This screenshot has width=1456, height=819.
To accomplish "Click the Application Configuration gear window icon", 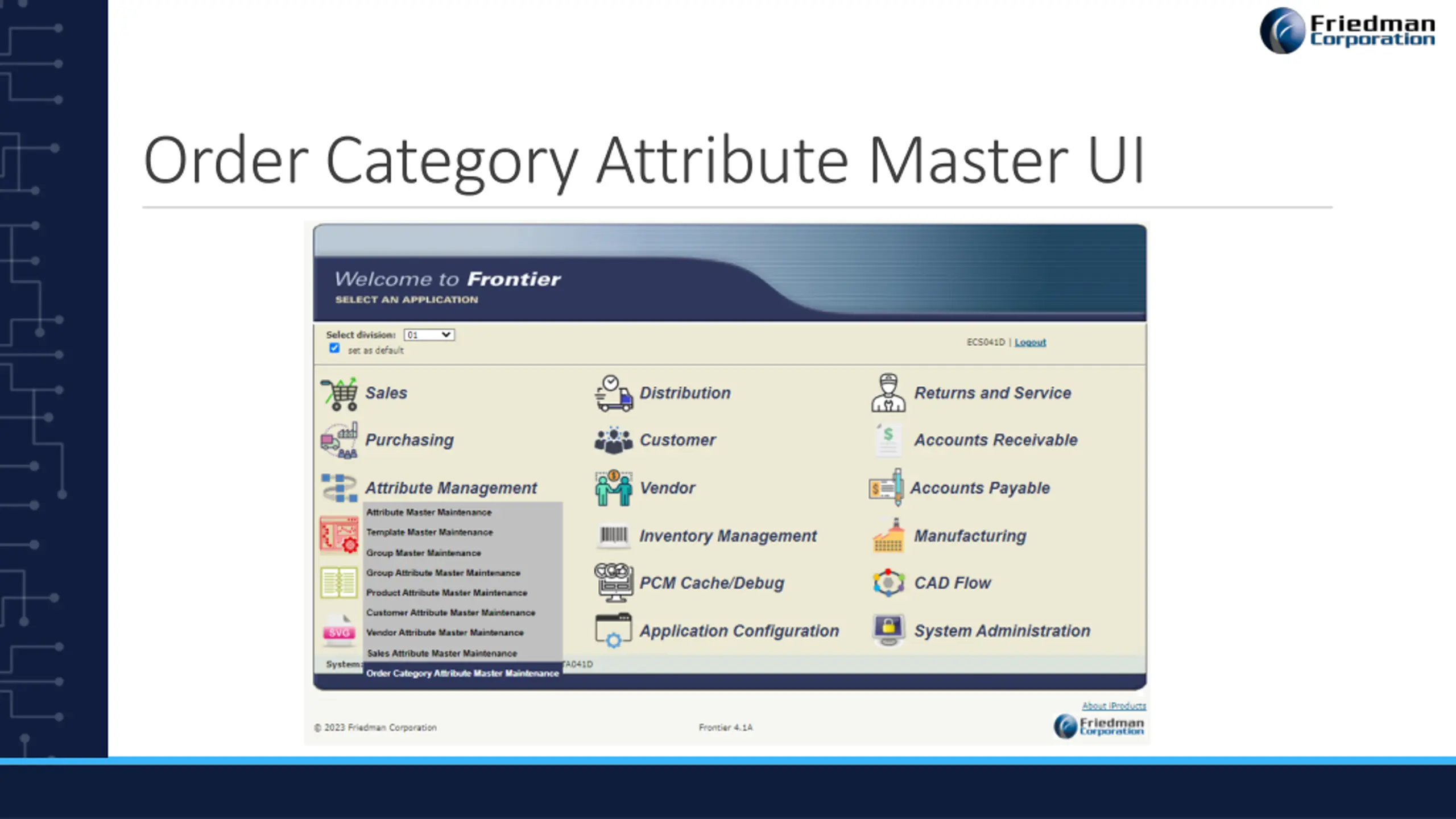I will point(613,630).
